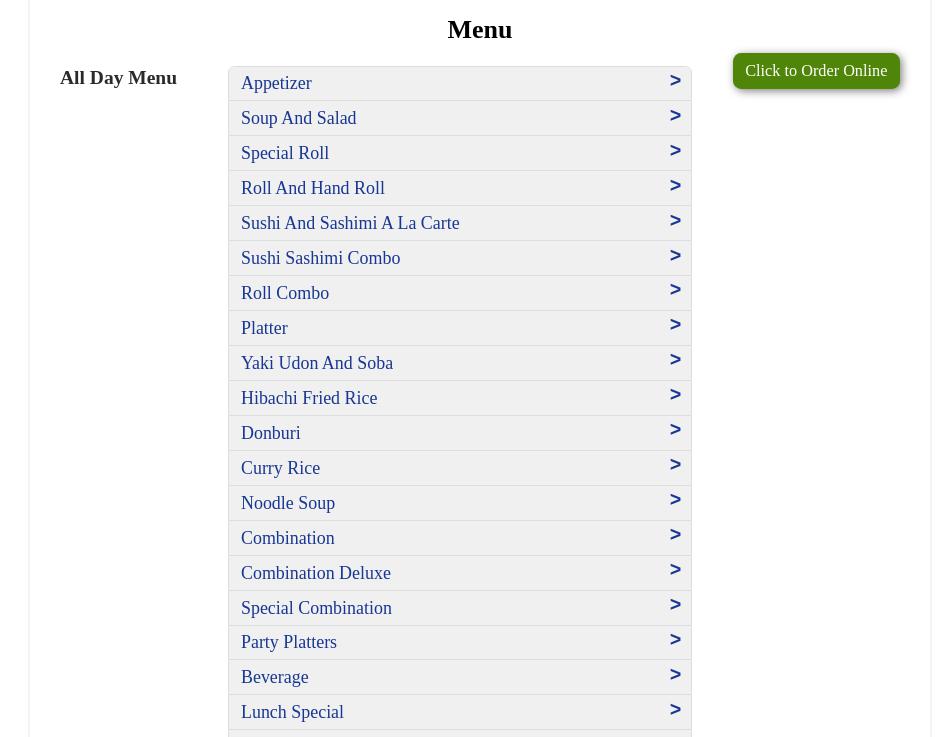
Task: Open the Lunch Special menu section
Action: tap(292, 712)
